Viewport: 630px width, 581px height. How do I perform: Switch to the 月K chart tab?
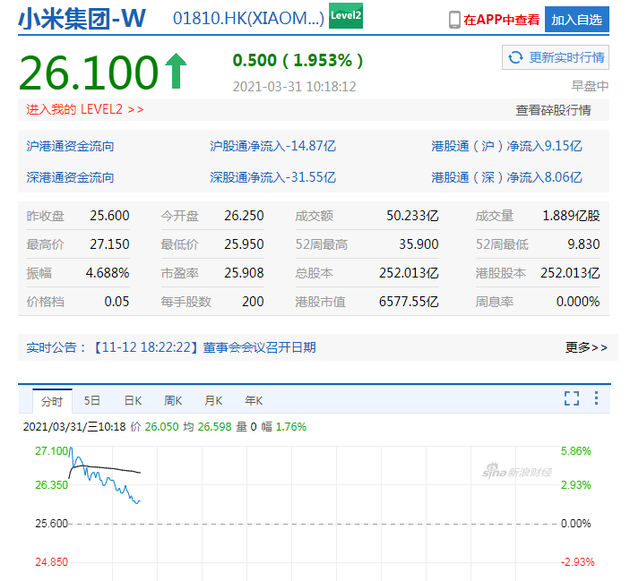coord(213,401)
